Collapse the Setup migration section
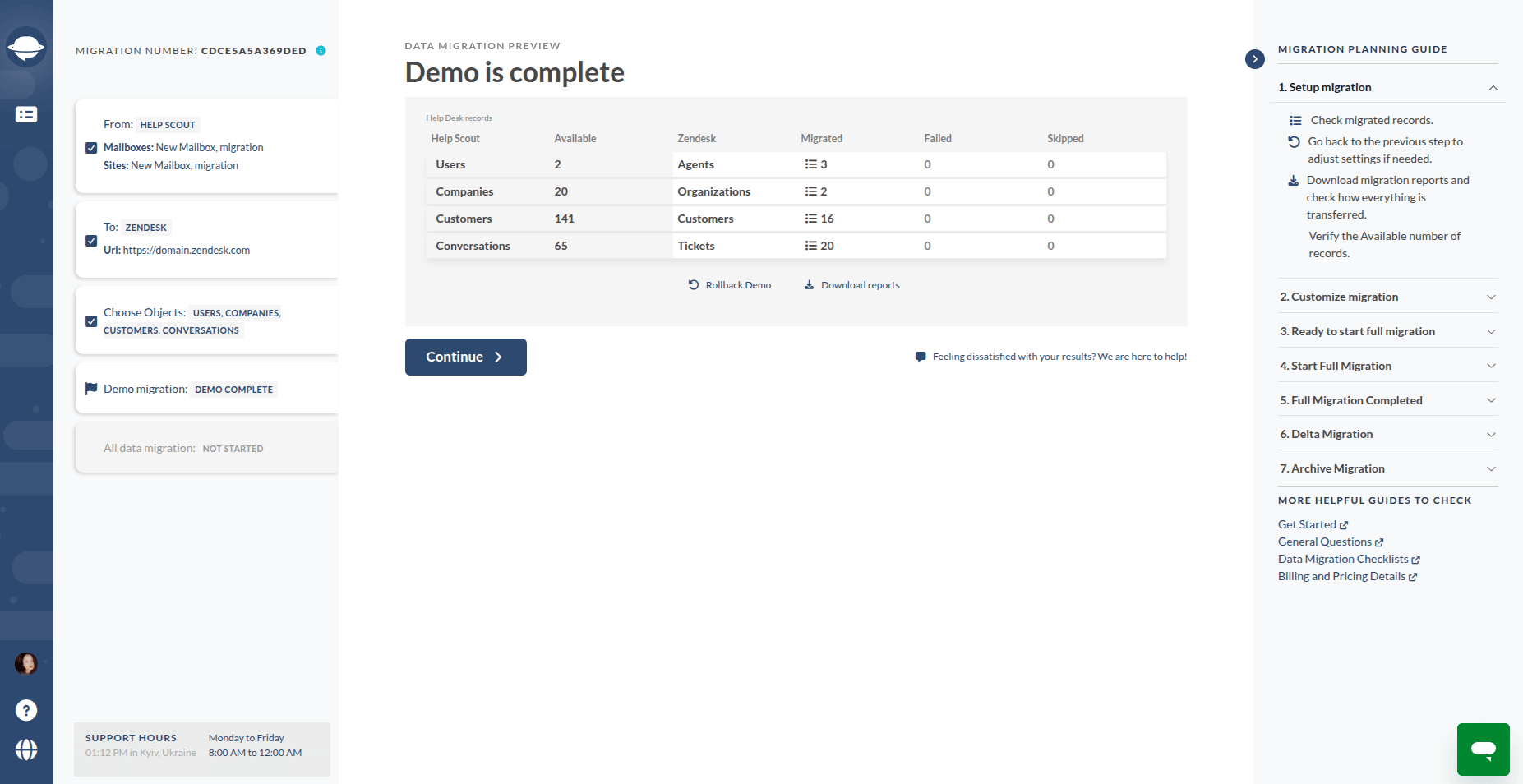The image size is (1523, 784). (1493, 88)
